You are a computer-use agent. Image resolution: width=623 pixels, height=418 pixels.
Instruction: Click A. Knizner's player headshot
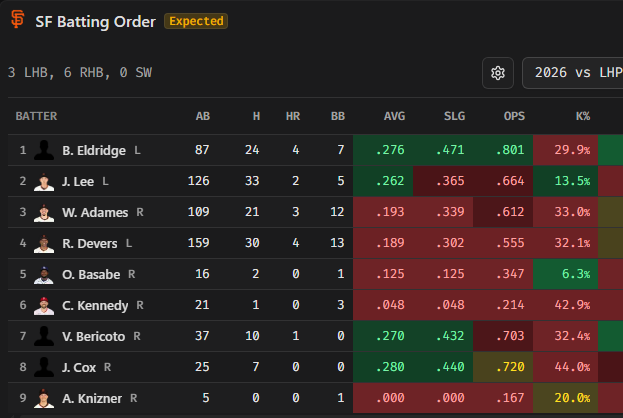pos(44,398)
